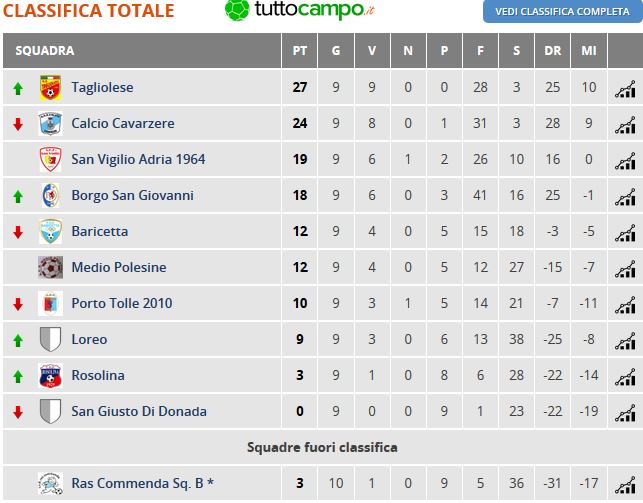Select the Squadra column header
Image resolution: width=643 pixels, height=503 pixels.
45,50
